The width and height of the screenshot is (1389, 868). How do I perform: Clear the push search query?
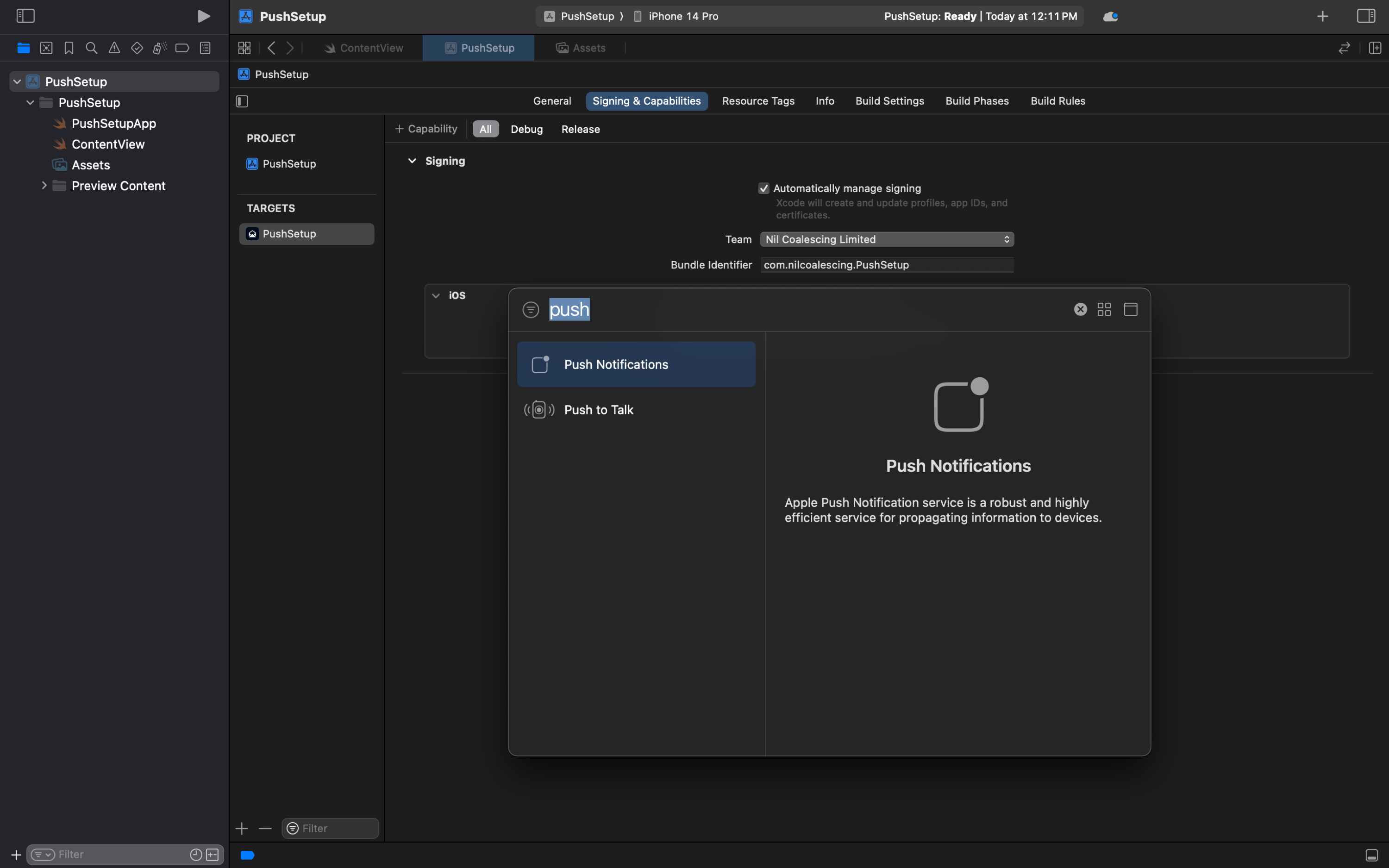(1080, 309)
